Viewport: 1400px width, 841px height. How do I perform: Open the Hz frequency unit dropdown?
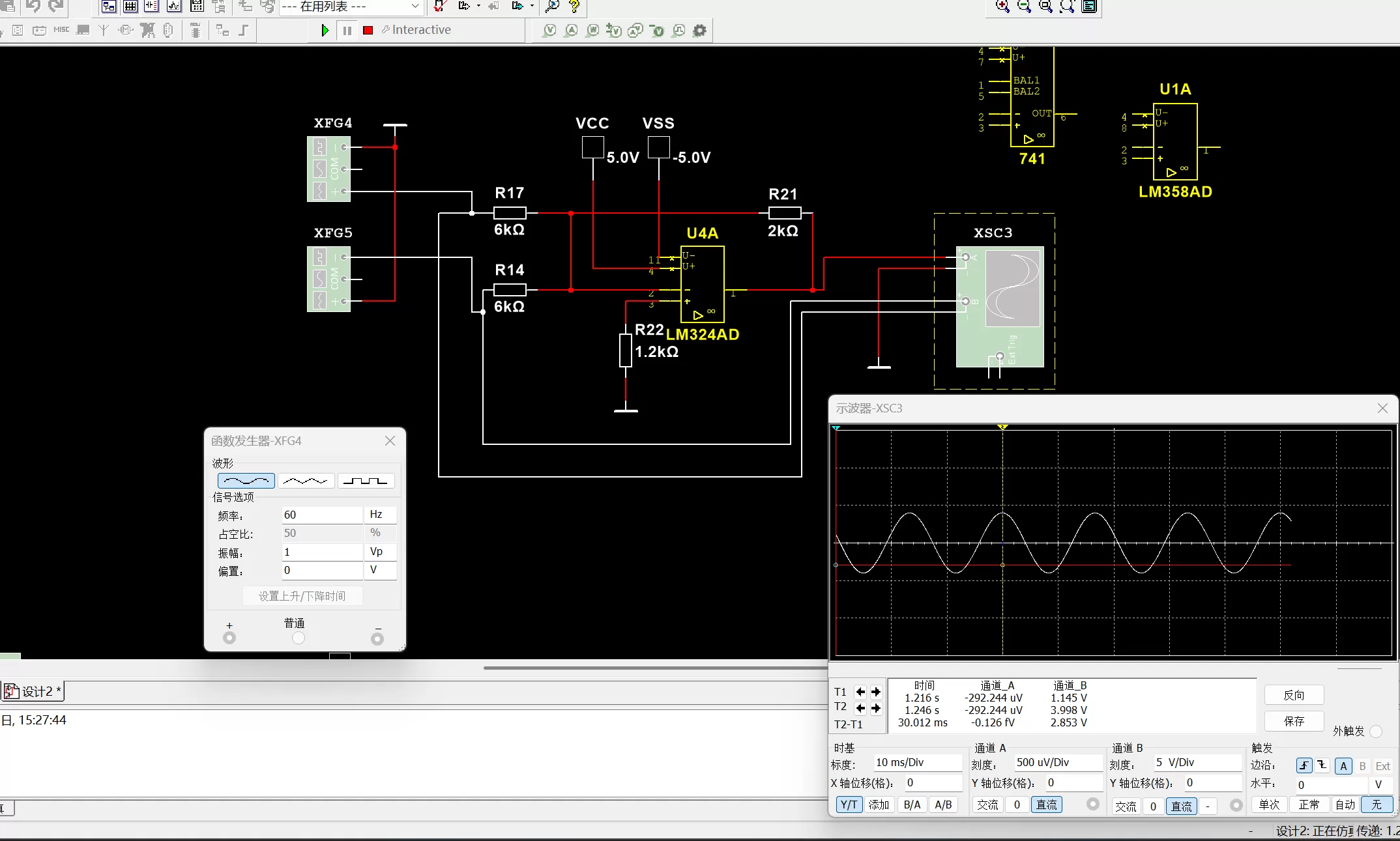click(381, 515)
